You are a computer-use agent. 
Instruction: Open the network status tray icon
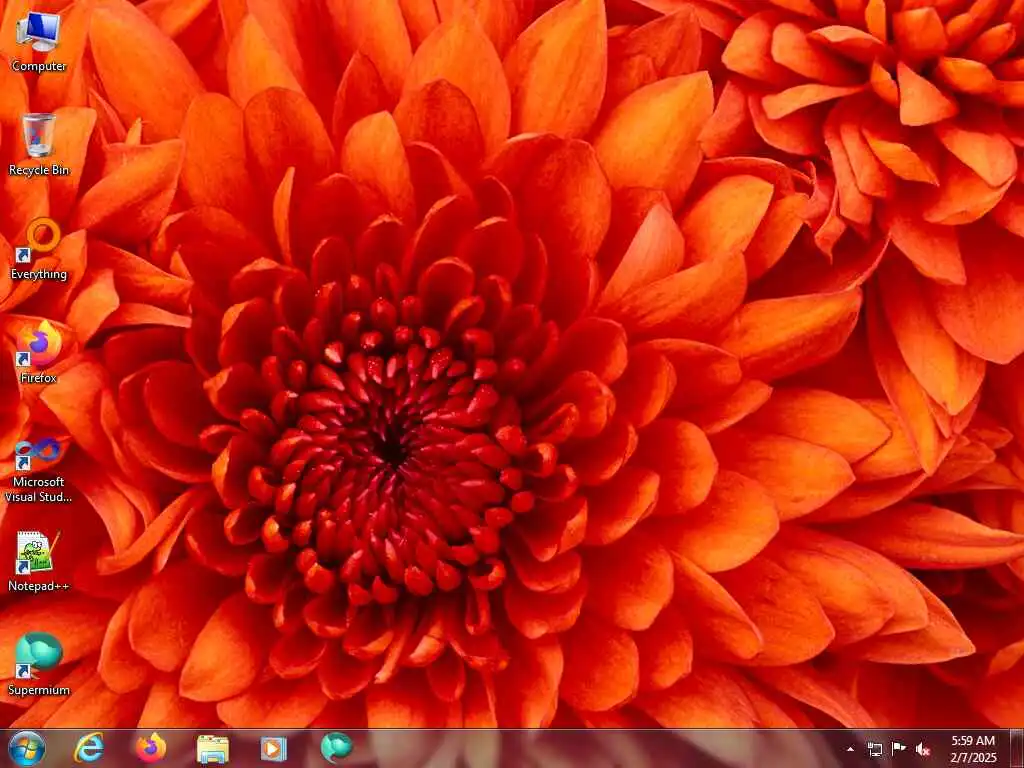click(874, 749)
